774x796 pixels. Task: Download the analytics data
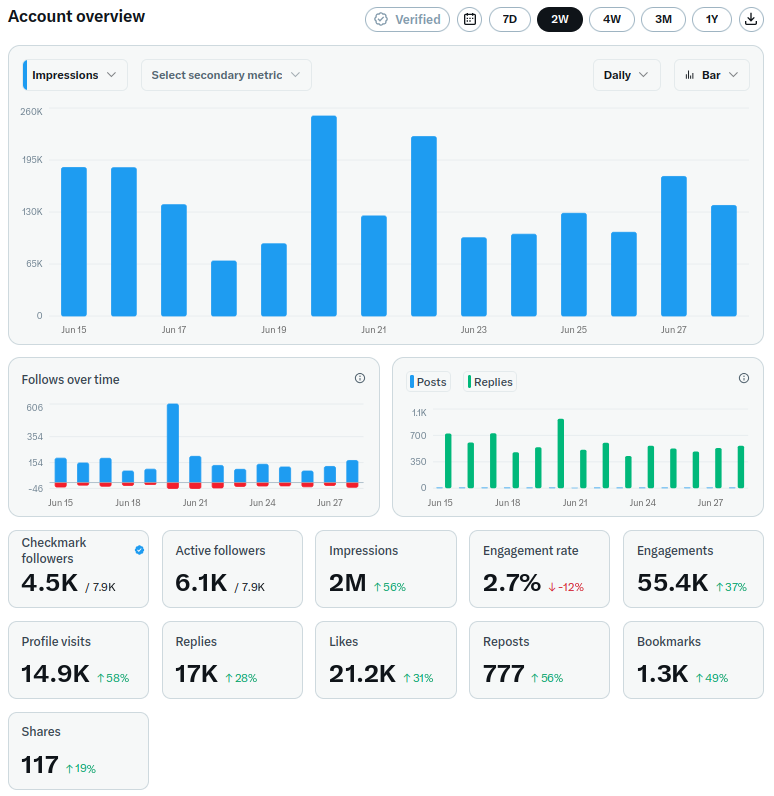coord(751,19)
